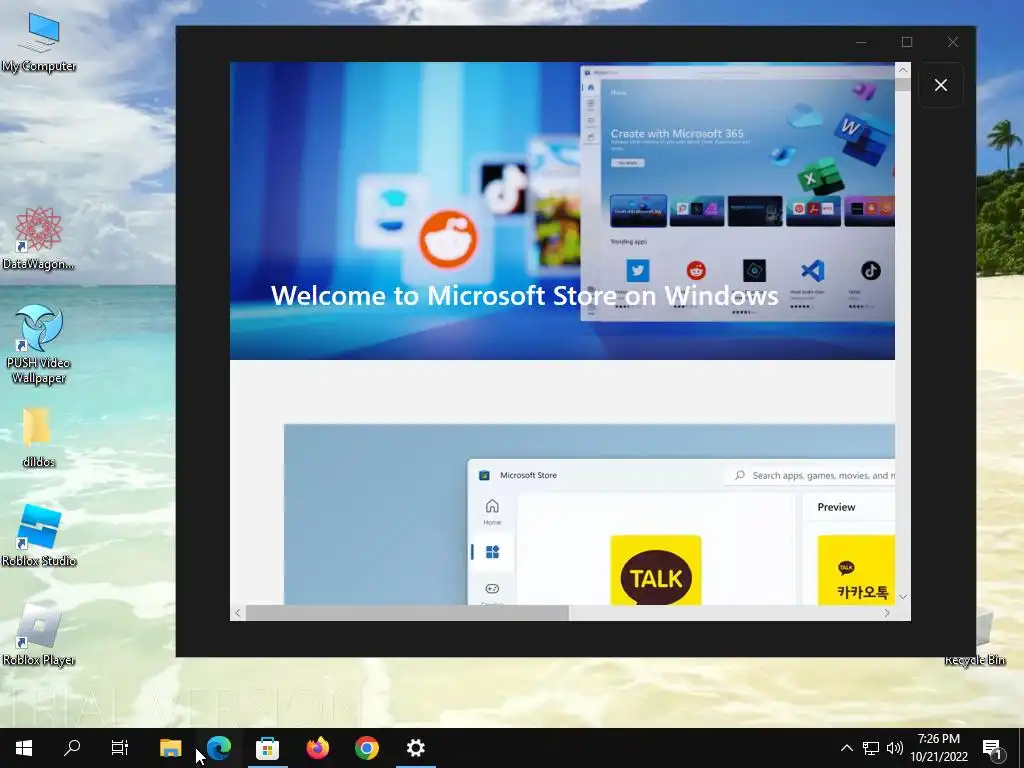Open the network status tray icon
The image size is (1024, 768).
(871, 748)
